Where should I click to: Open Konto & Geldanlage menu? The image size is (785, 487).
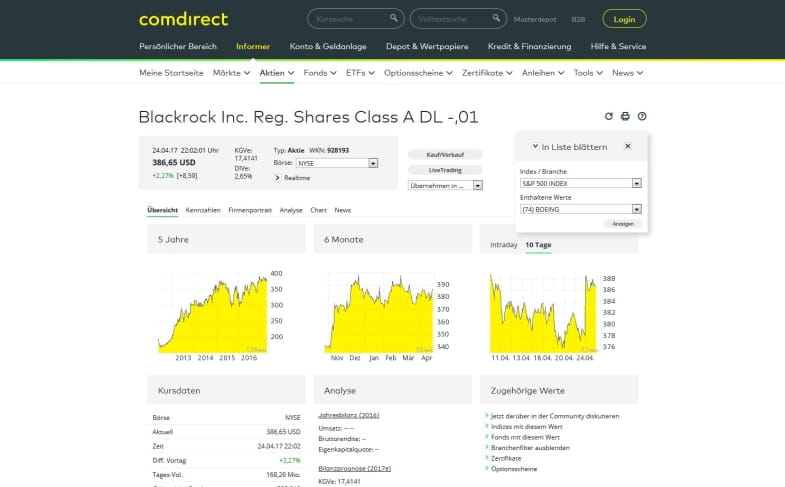tap(328, 46)
